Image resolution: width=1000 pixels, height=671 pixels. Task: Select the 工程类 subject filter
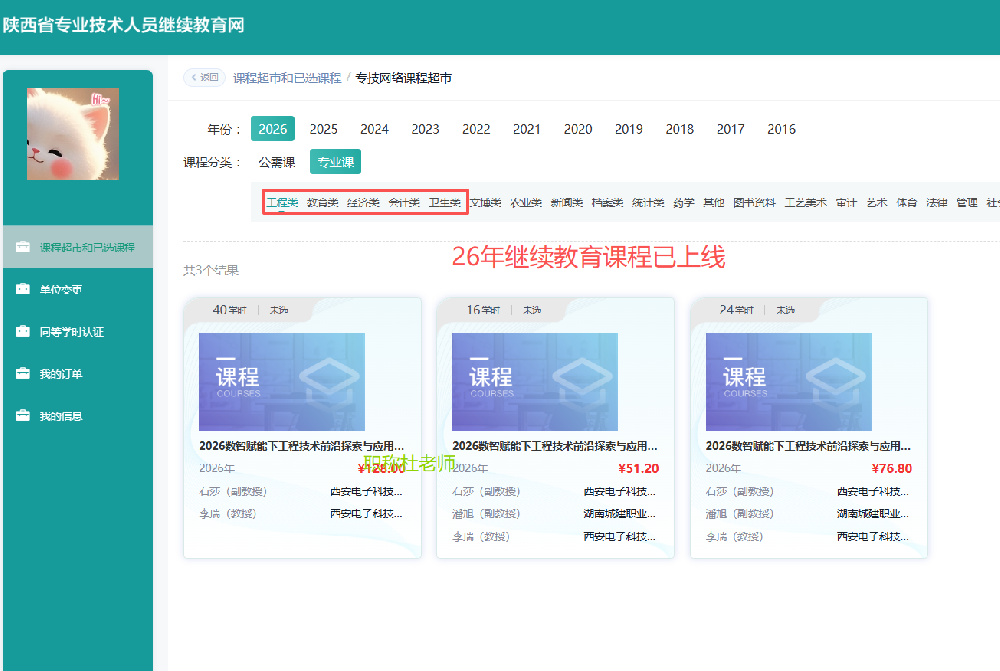[282, 203]
